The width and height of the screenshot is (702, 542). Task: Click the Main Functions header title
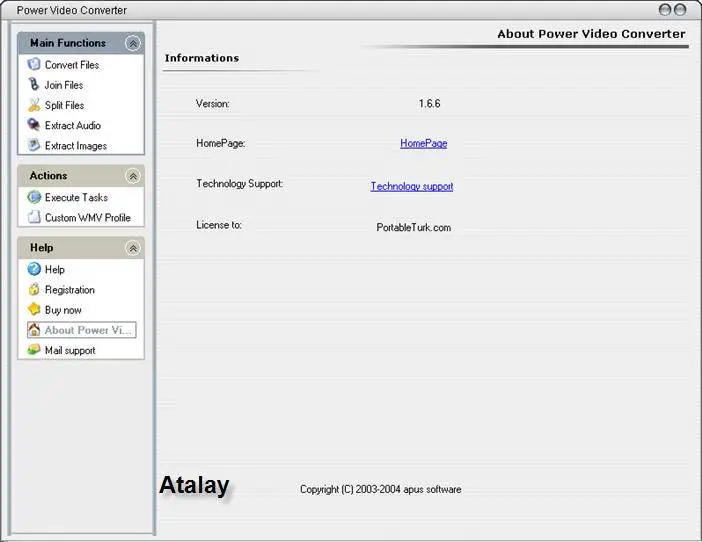point(68,43)
